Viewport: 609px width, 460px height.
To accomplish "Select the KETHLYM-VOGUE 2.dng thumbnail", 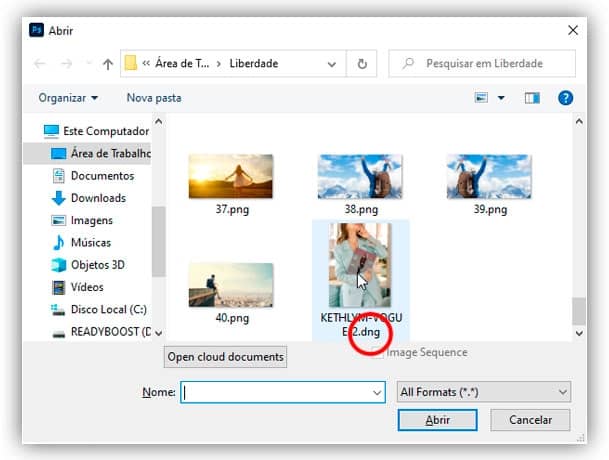I will (360, 265).
